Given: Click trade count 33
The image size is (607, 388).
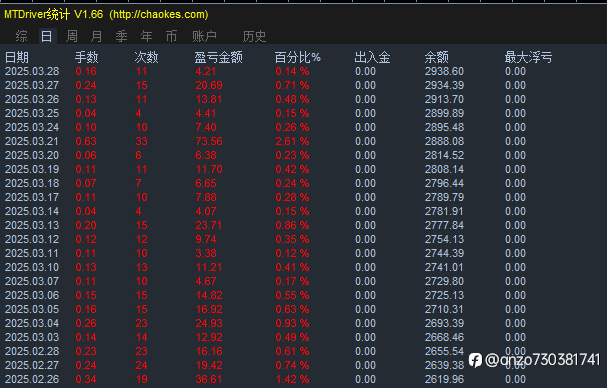Looking at the screenshot, I should coord(141,141).
